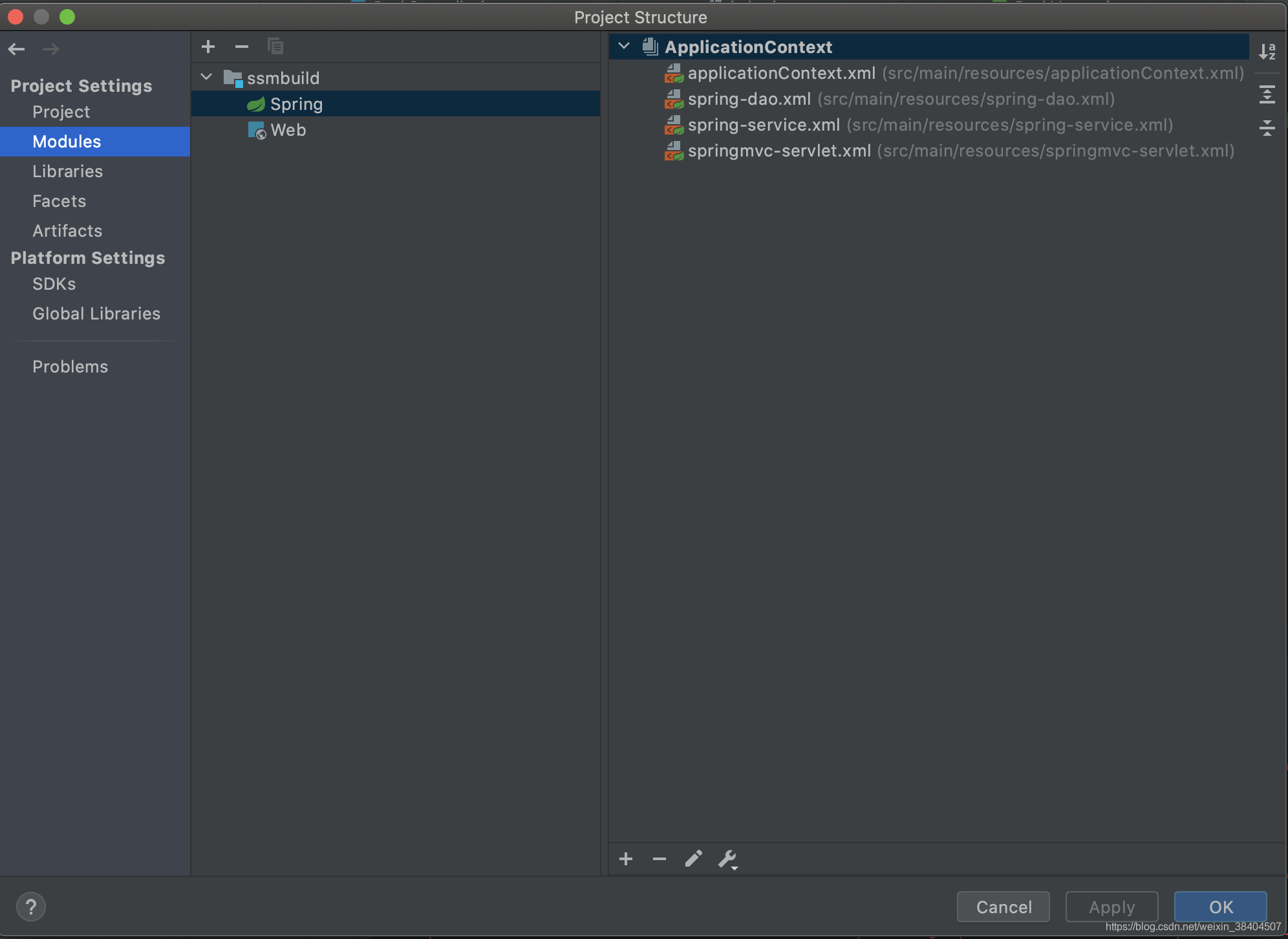Click the Apply button
The height and width of the screenshot is (939, 1288).
(x=1112, y=907)
